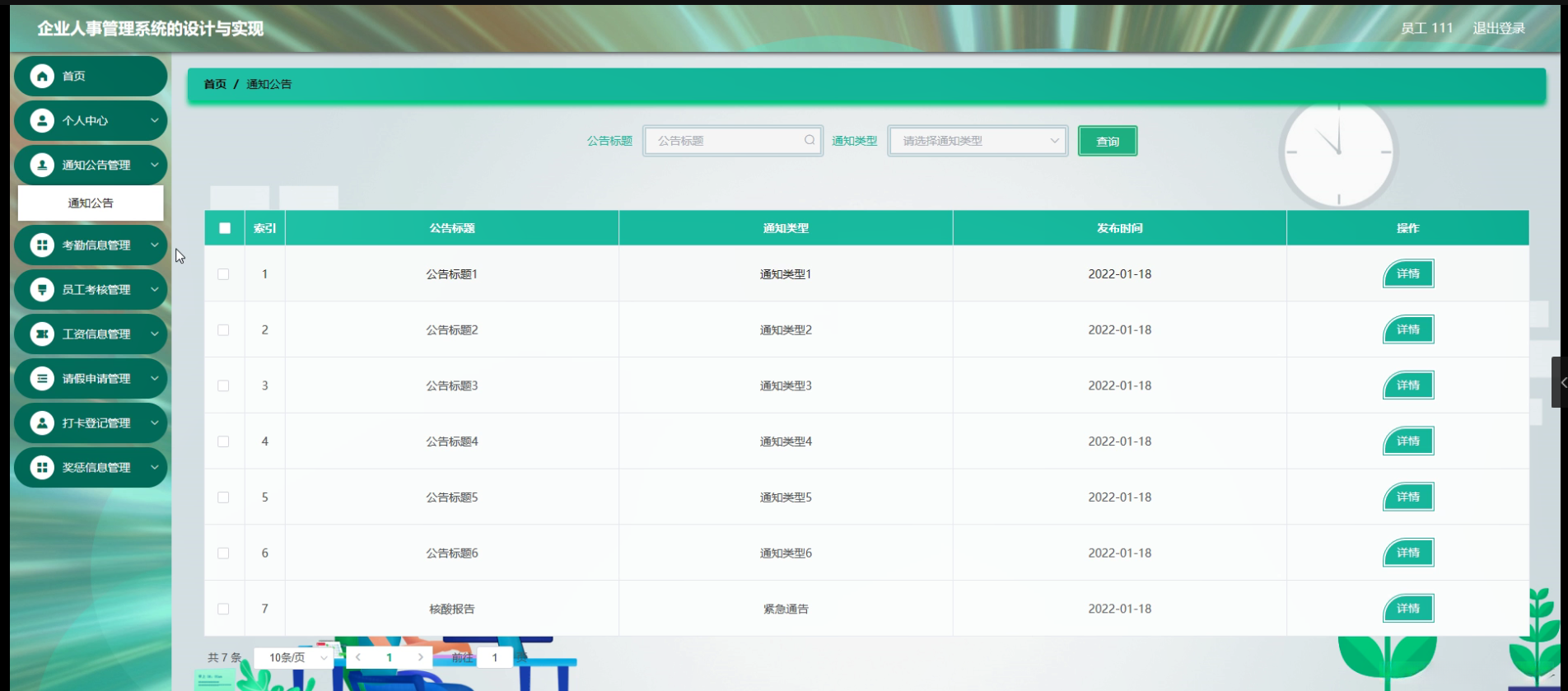Click the grid icon beside 奖惩信息管理
The image size is (1568, 691).
click(42, 467)
